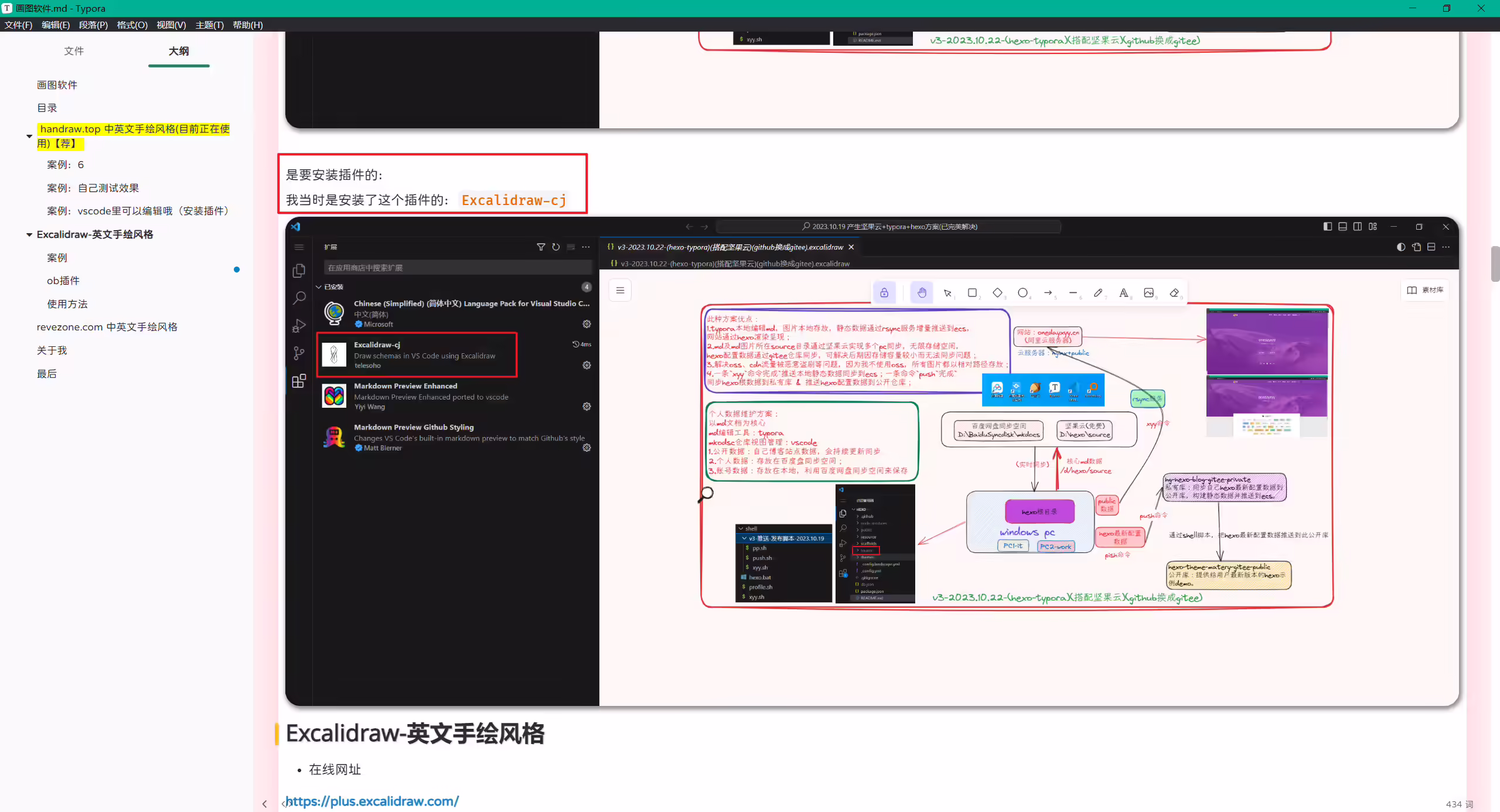The image size is (1500, 812).
Task: Toggle VS Code bottom panel layout icon
Action: (x=1342, y=227)
